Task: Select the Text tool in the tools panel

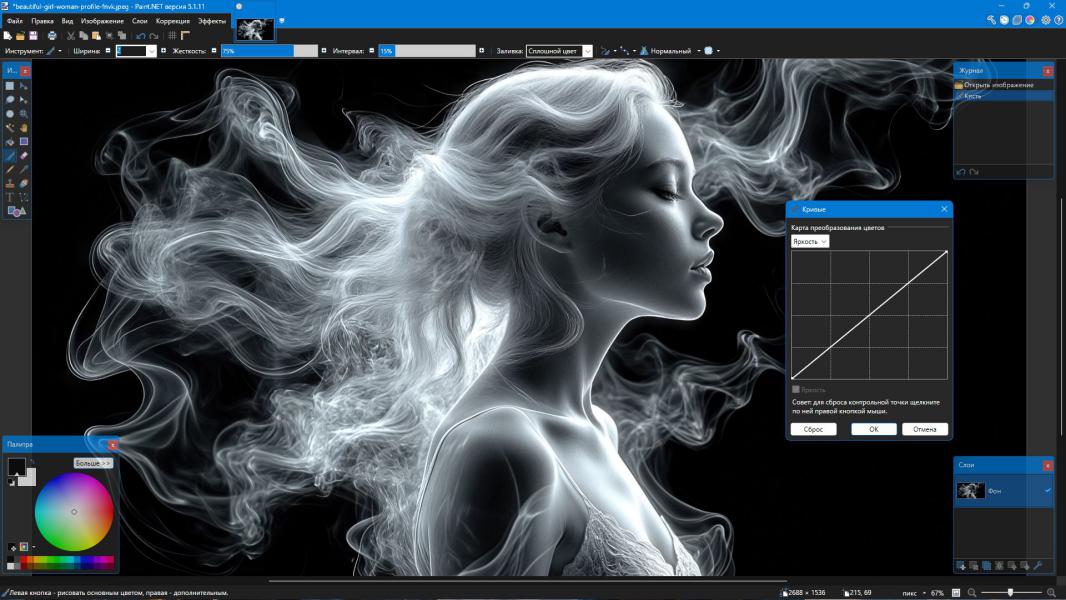Action: click(x=10, y=198)
